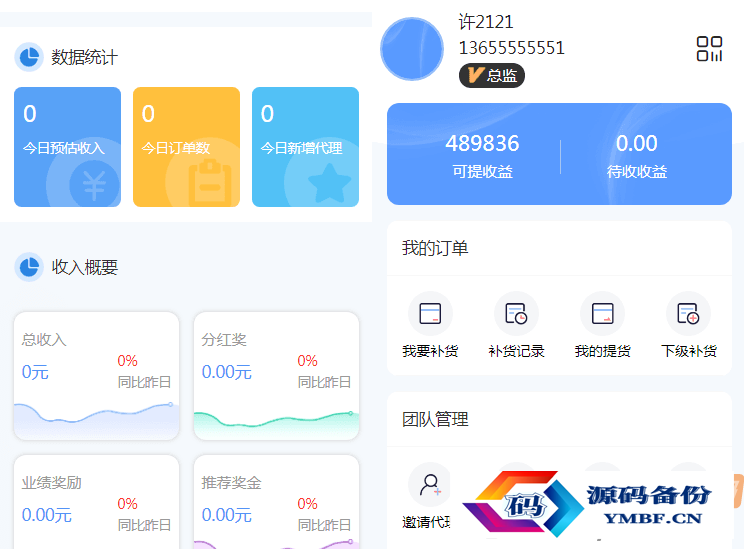Click the 0.00元 value under 分红奖
This screenshot has height=549, width=744.
[226, 372]
